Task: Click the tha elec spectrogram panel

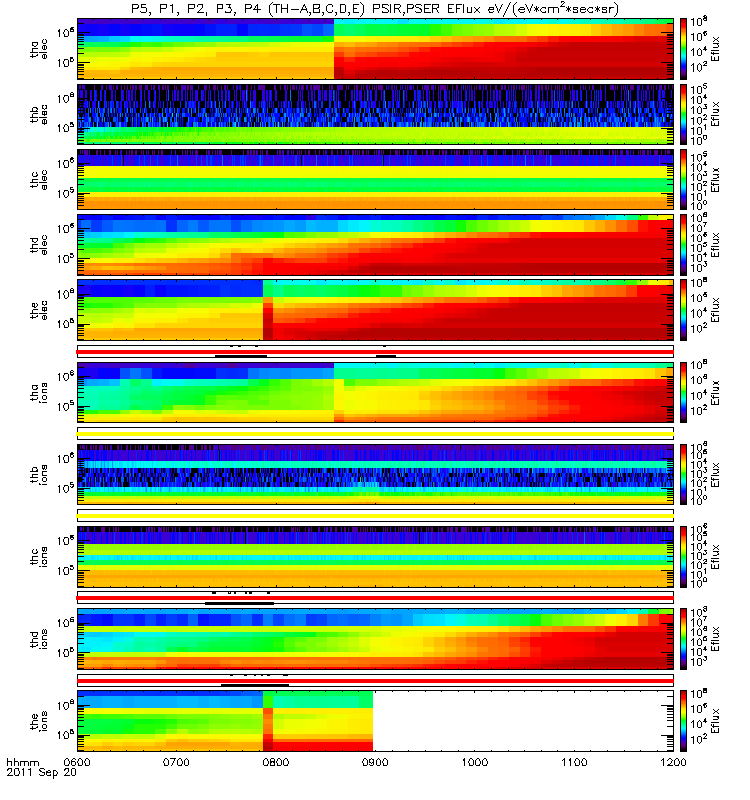Action: (375, 48)
